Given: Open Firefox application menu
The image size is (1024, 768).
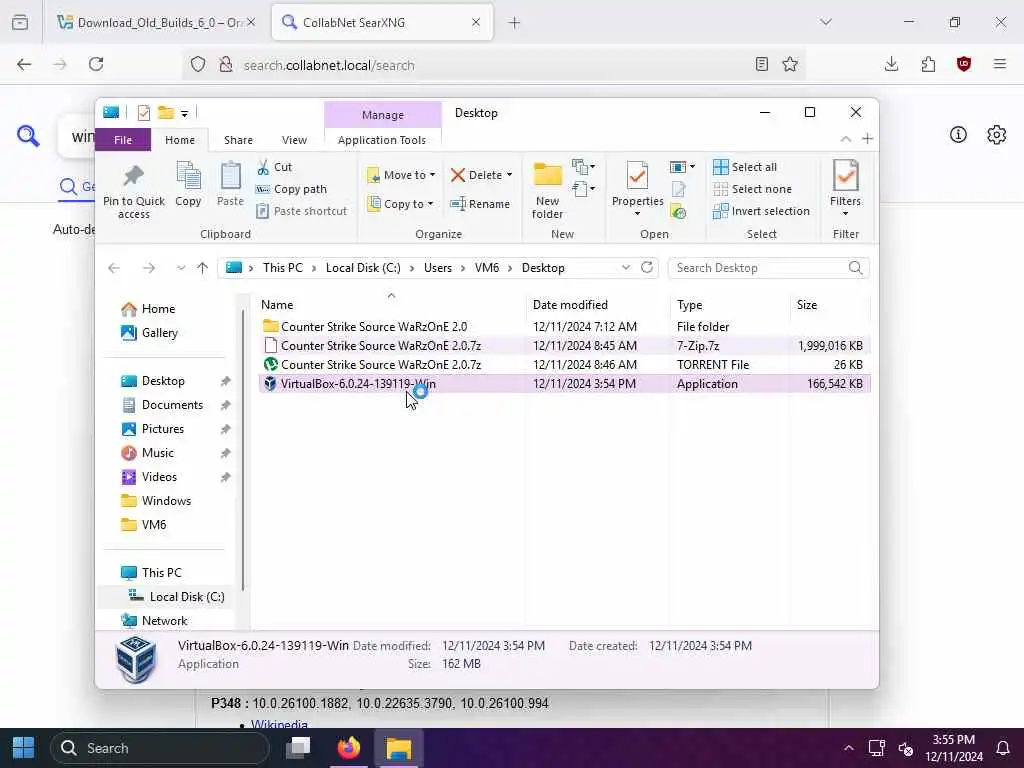Looking at the screenshot, I should [x=1000, y=64].
